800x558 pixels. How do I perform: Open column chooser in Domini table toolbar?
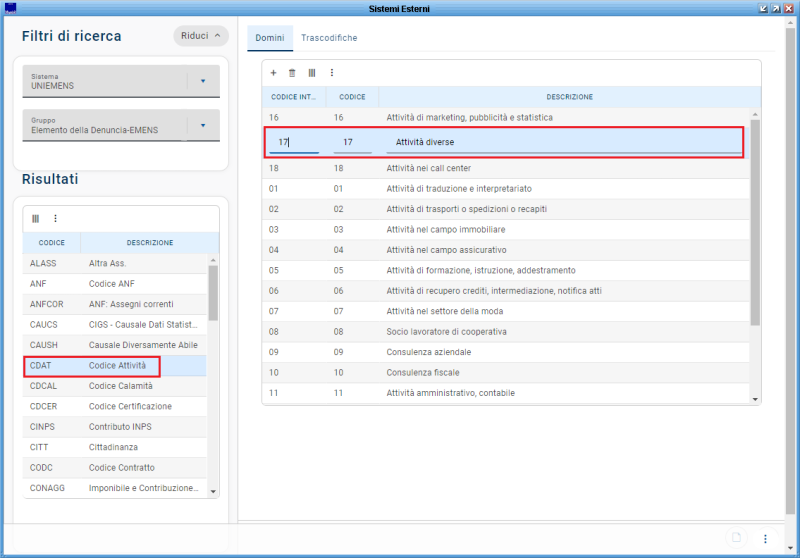[312, 73]
